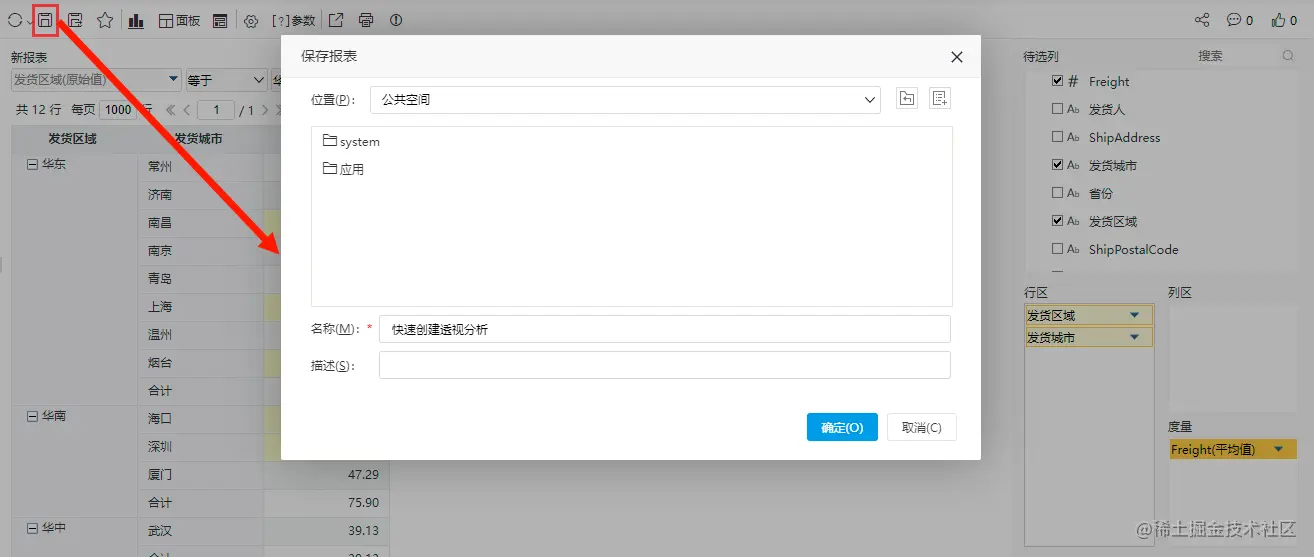
Task: Click the table view icon next to 面板
Action: tap(219, 20)
